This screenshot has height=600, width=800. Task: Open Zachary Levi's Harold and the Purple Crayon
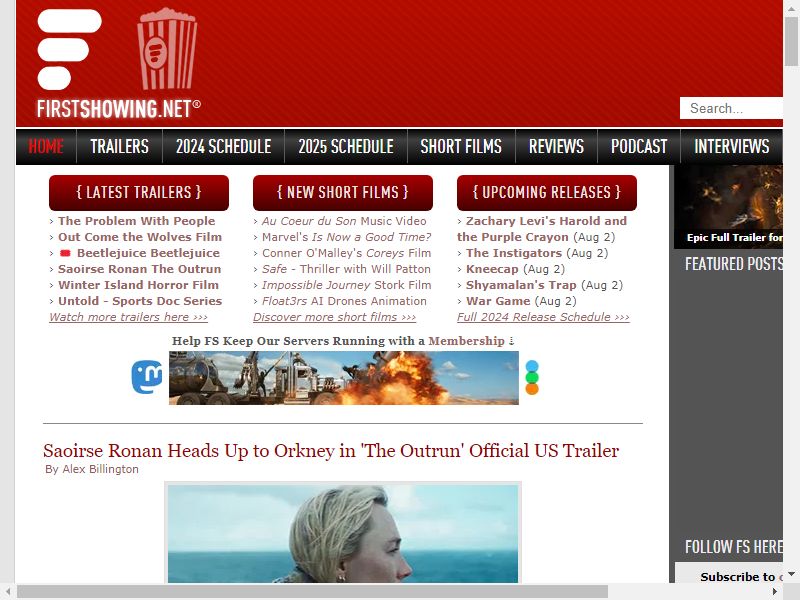coord(542,229)
